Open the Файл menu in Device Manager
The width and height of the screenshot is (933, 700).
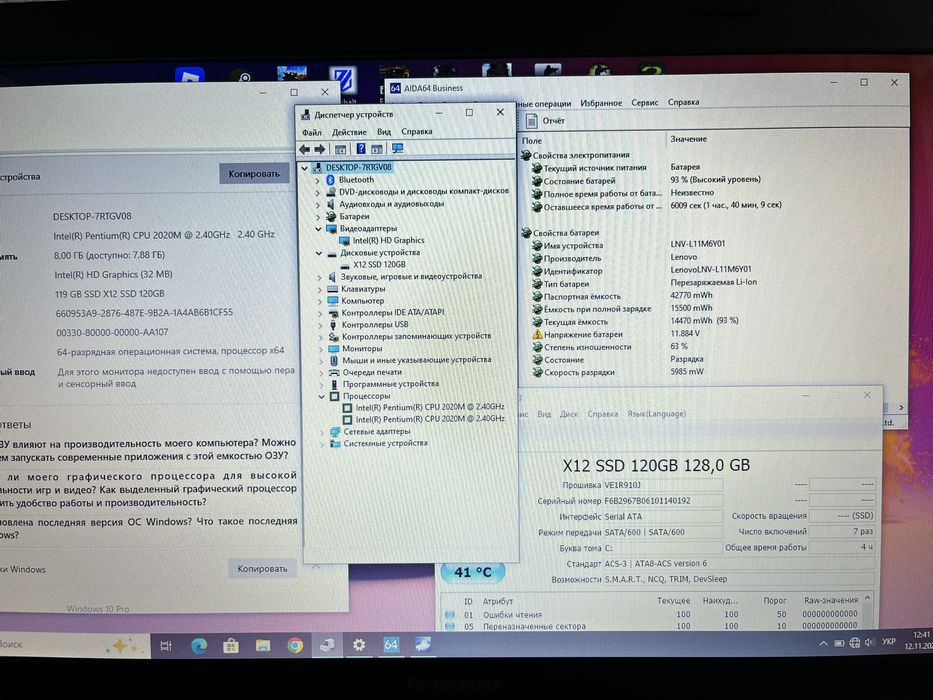pos(311,132)
